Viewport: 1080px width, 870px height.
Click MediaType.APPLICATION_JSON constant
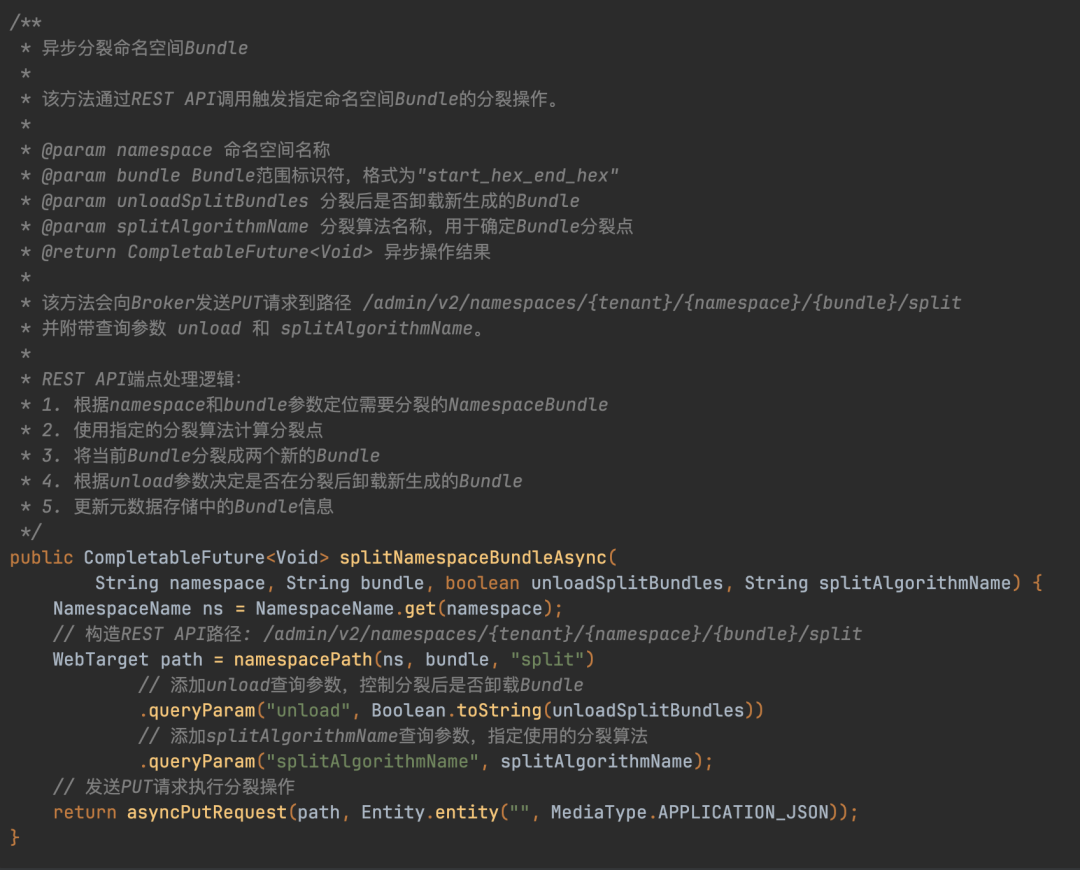click(x=689, y=812)
